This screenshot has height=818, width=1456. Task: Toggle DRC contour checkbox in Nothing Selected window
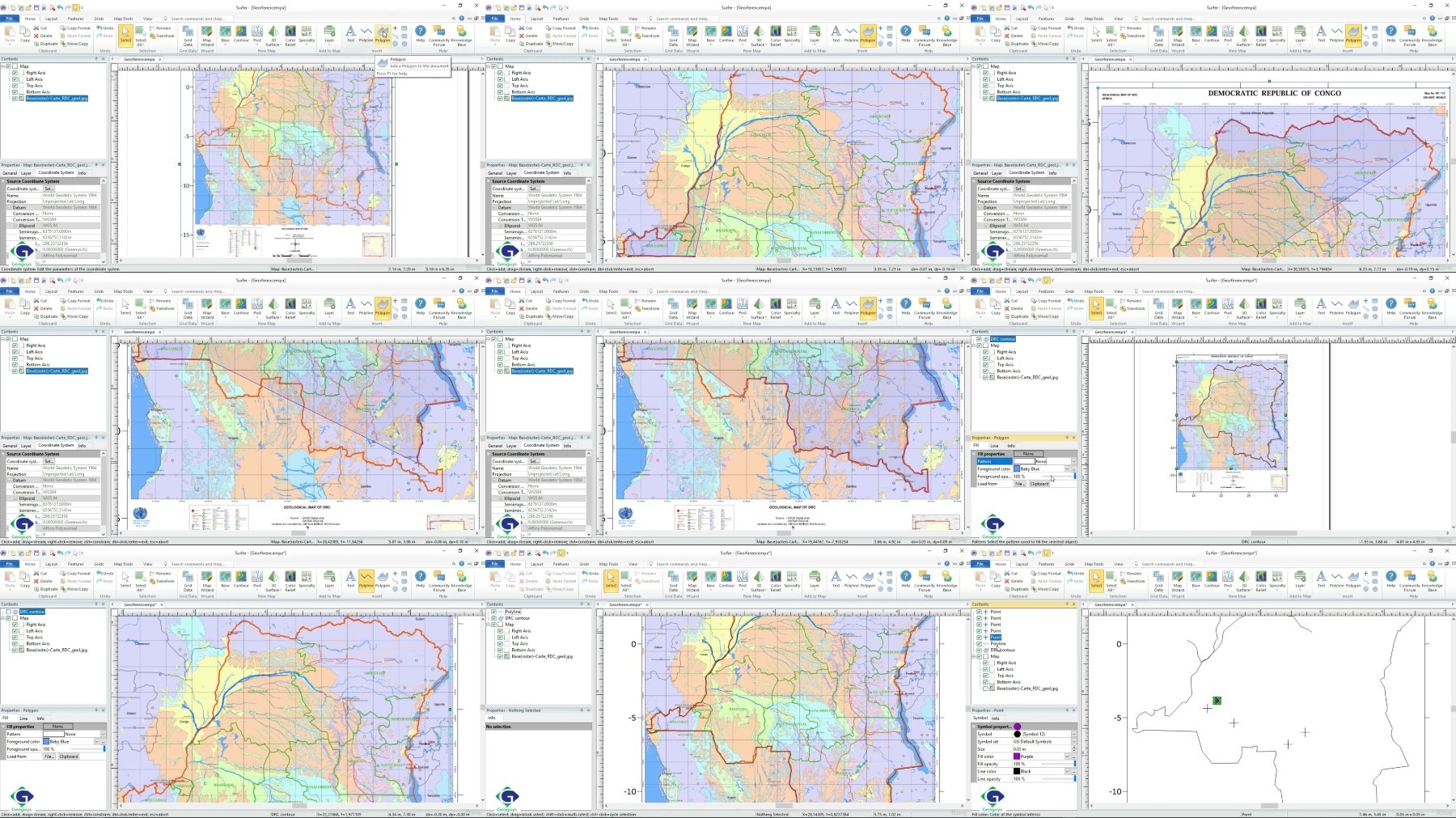point(494,618)
